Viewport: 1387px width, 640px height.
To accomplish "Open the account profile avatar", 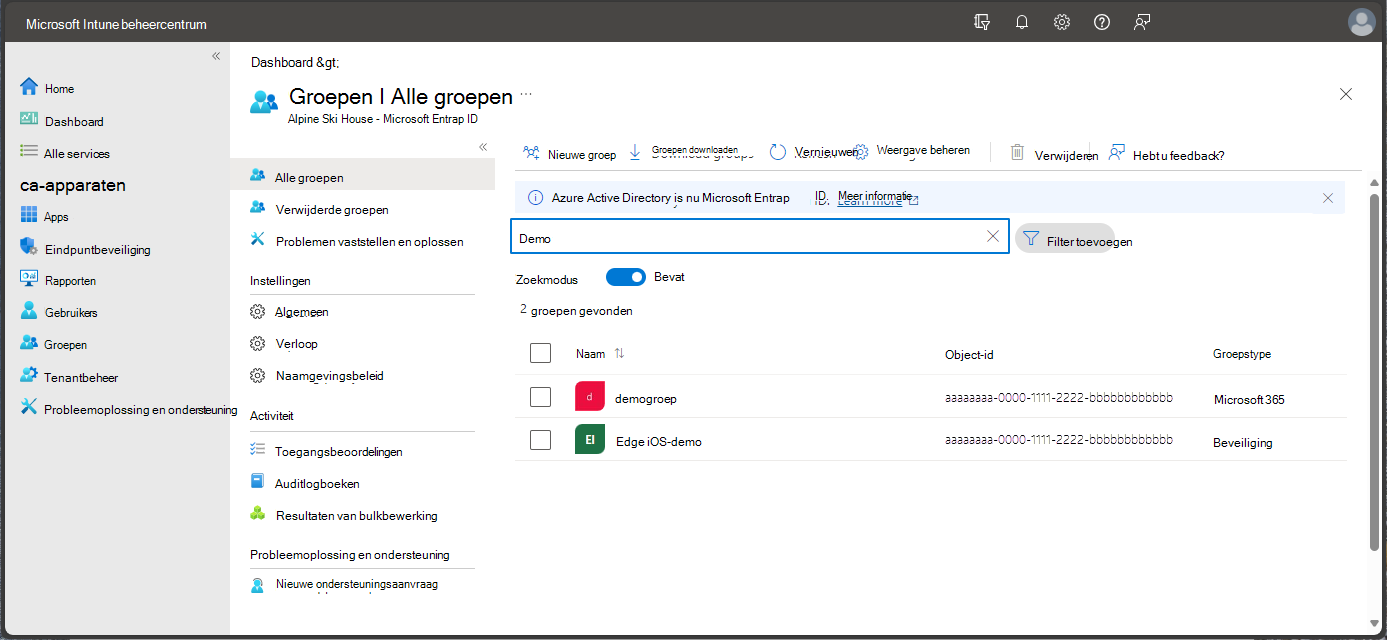I will pyautogui.click(x=1362, y=22).
